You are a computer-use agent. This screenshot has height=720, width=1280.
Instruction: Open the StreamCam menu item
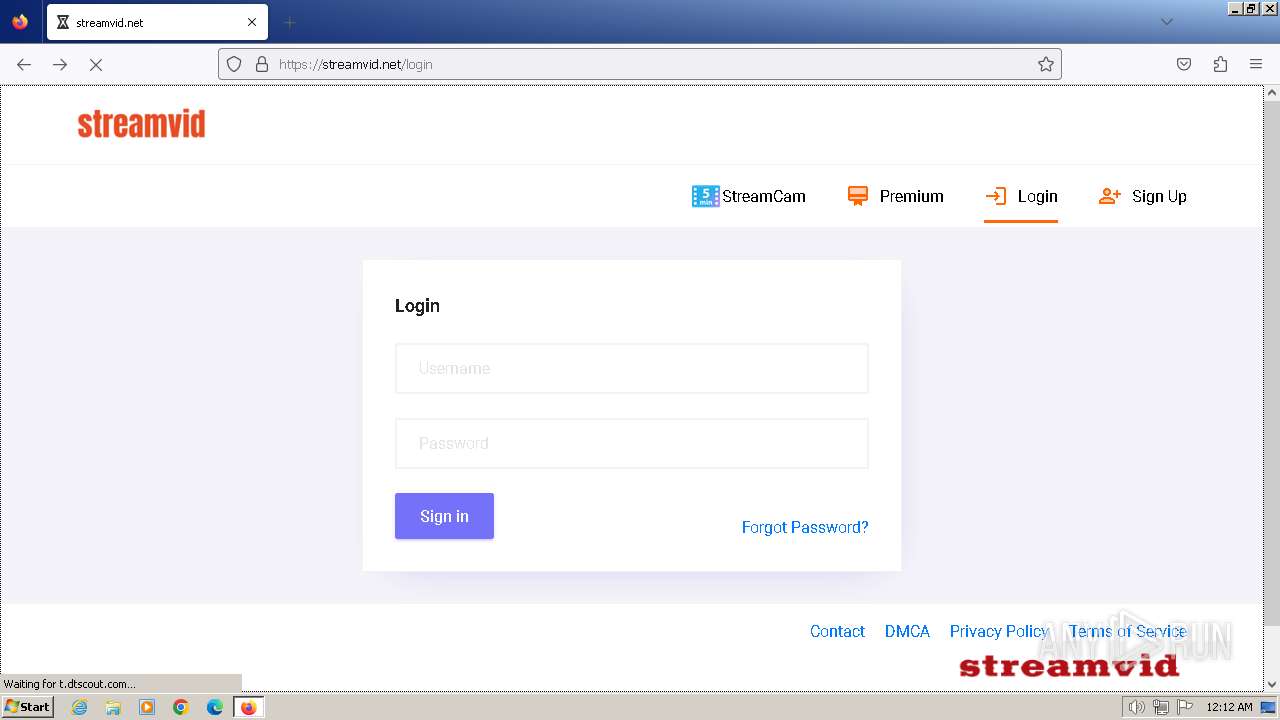(x=749, y=196)
